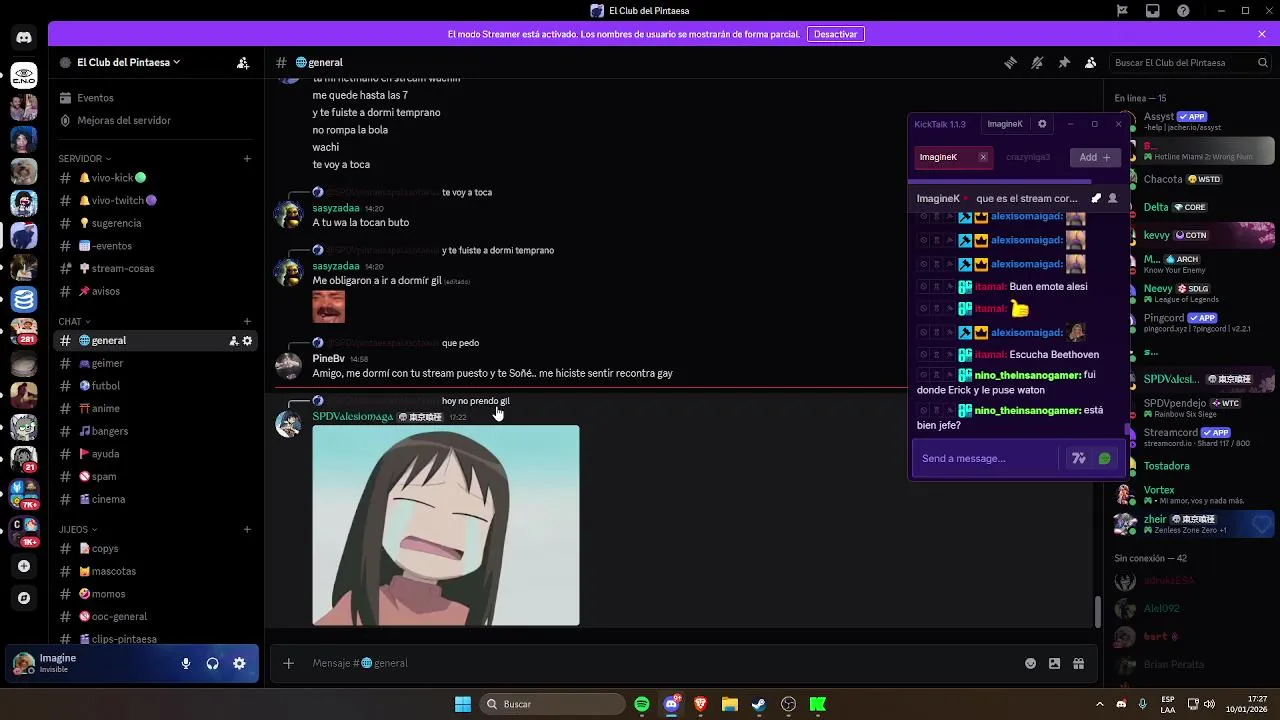Switch to the bangers channel
Screen dimensions: 1280x720
(155, 431)
